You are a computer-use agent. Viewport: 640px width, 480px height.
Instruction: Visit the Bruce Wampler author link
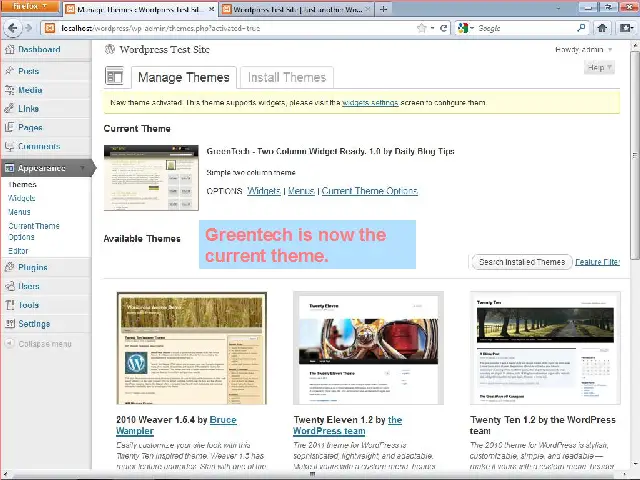click(176, 425)
